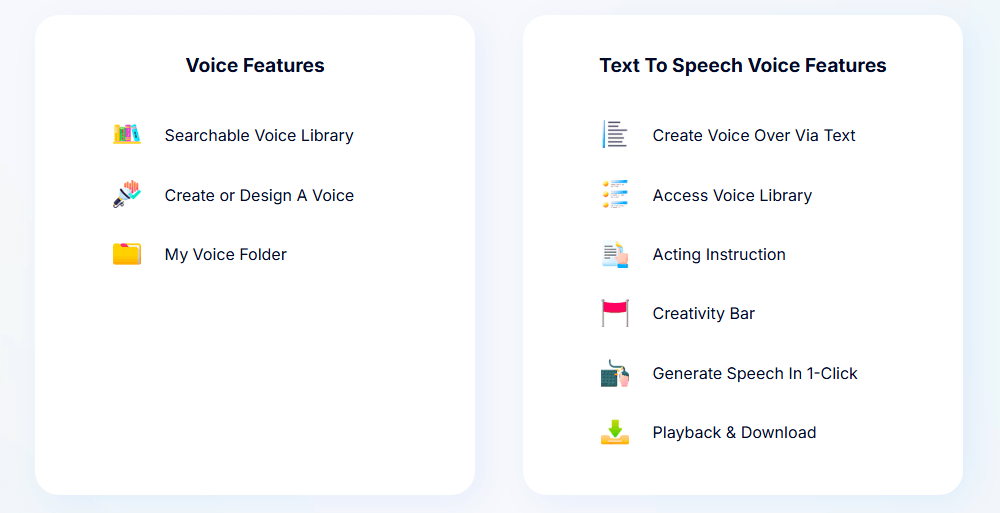The height and width of the screenshot is (513, 1000).
Task: Select Create or Design A Voice text
Action: (x=259, y=195)
